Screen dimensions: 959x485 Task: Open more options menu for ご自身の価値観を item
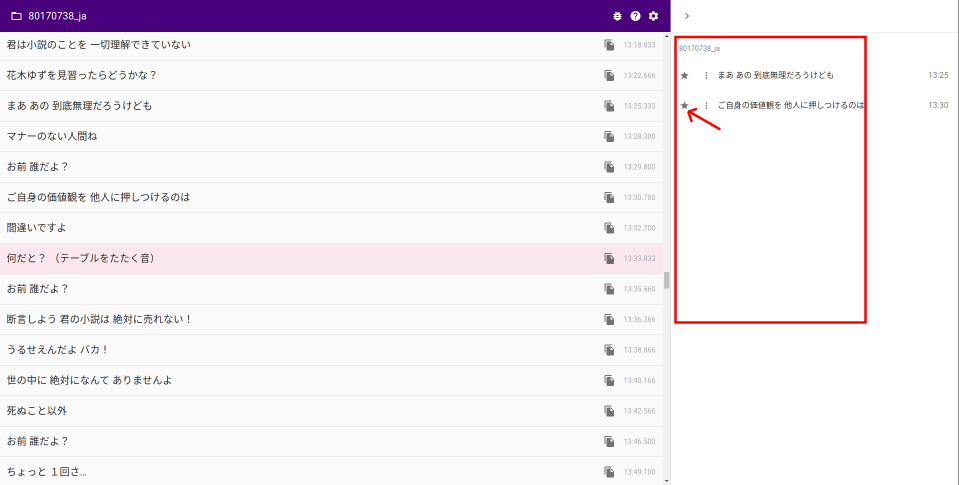point(706,105)
